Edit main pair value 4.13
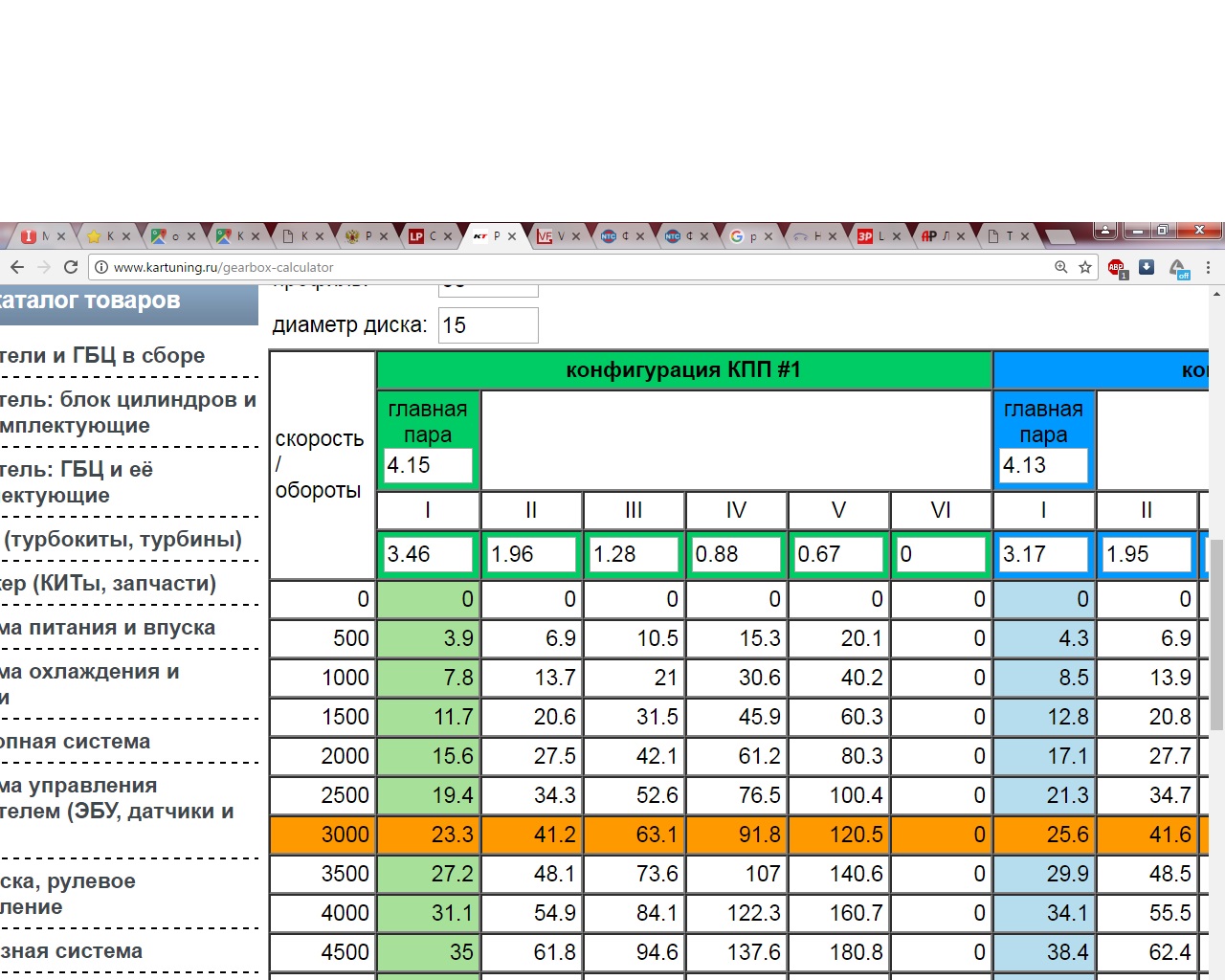 pos(1043,465)
